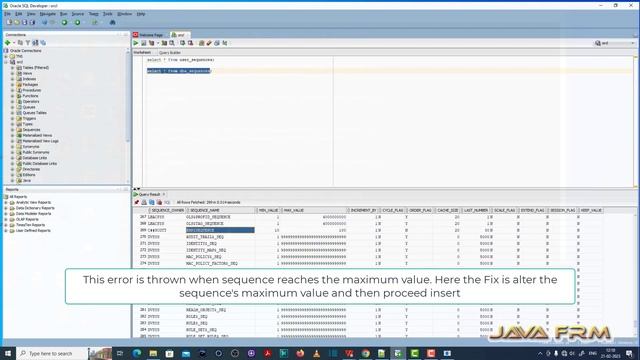Open the File menu
Image resolution: width=640 pixels, height=360 pixels.
pos(7,14)
